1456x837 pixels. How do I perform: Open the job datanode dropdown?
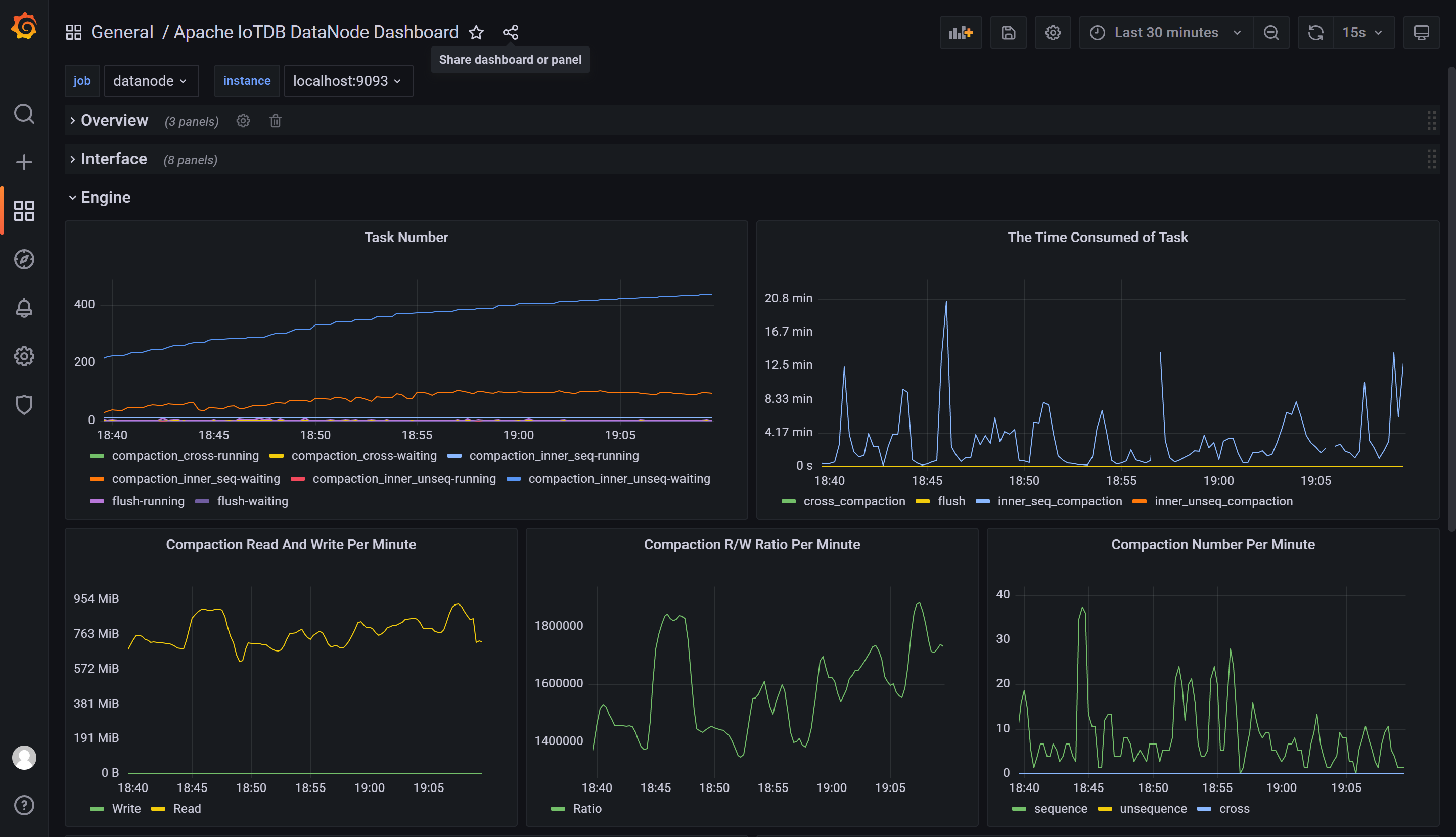click(151, 81)
